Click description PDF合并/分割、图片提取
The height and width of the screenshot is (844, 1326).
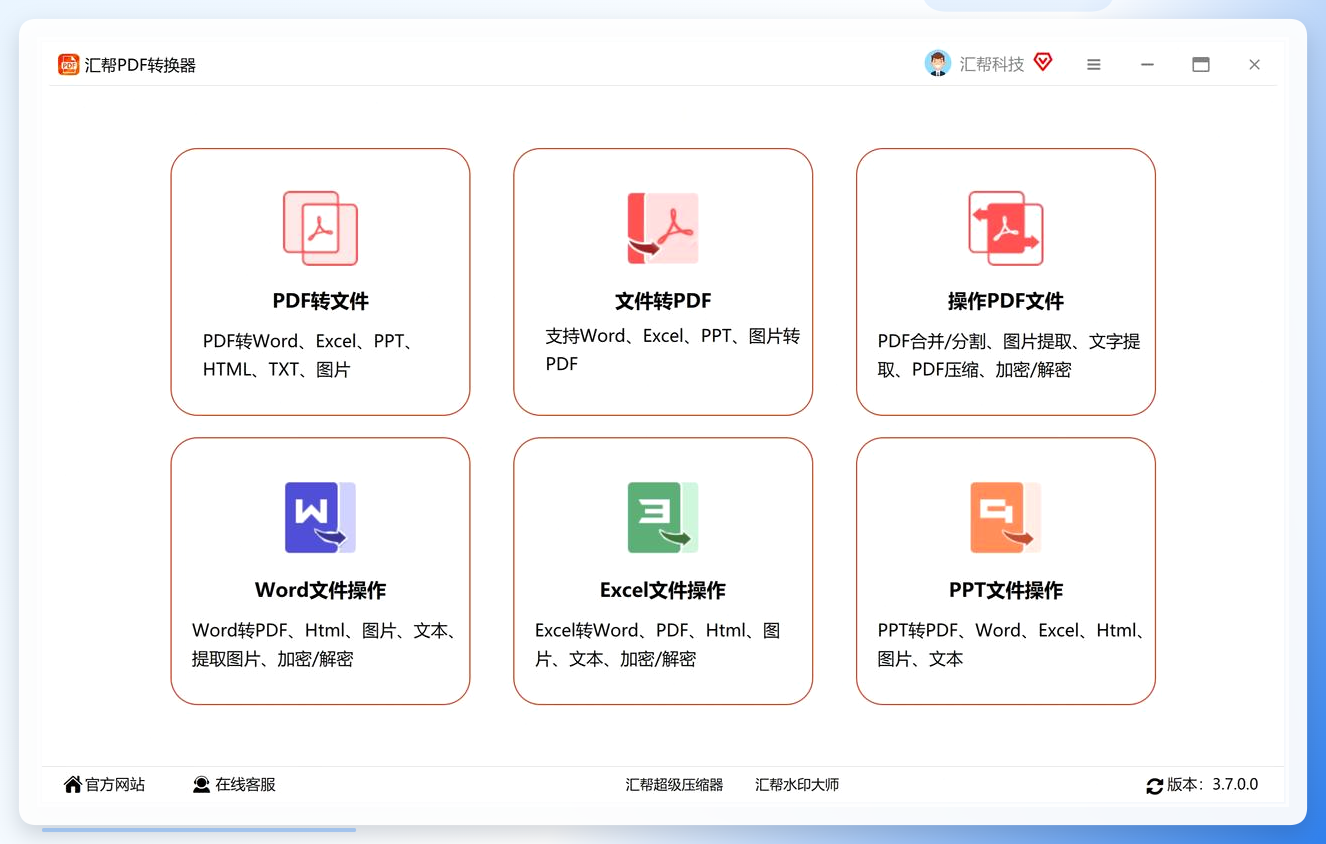(1009, 355)
